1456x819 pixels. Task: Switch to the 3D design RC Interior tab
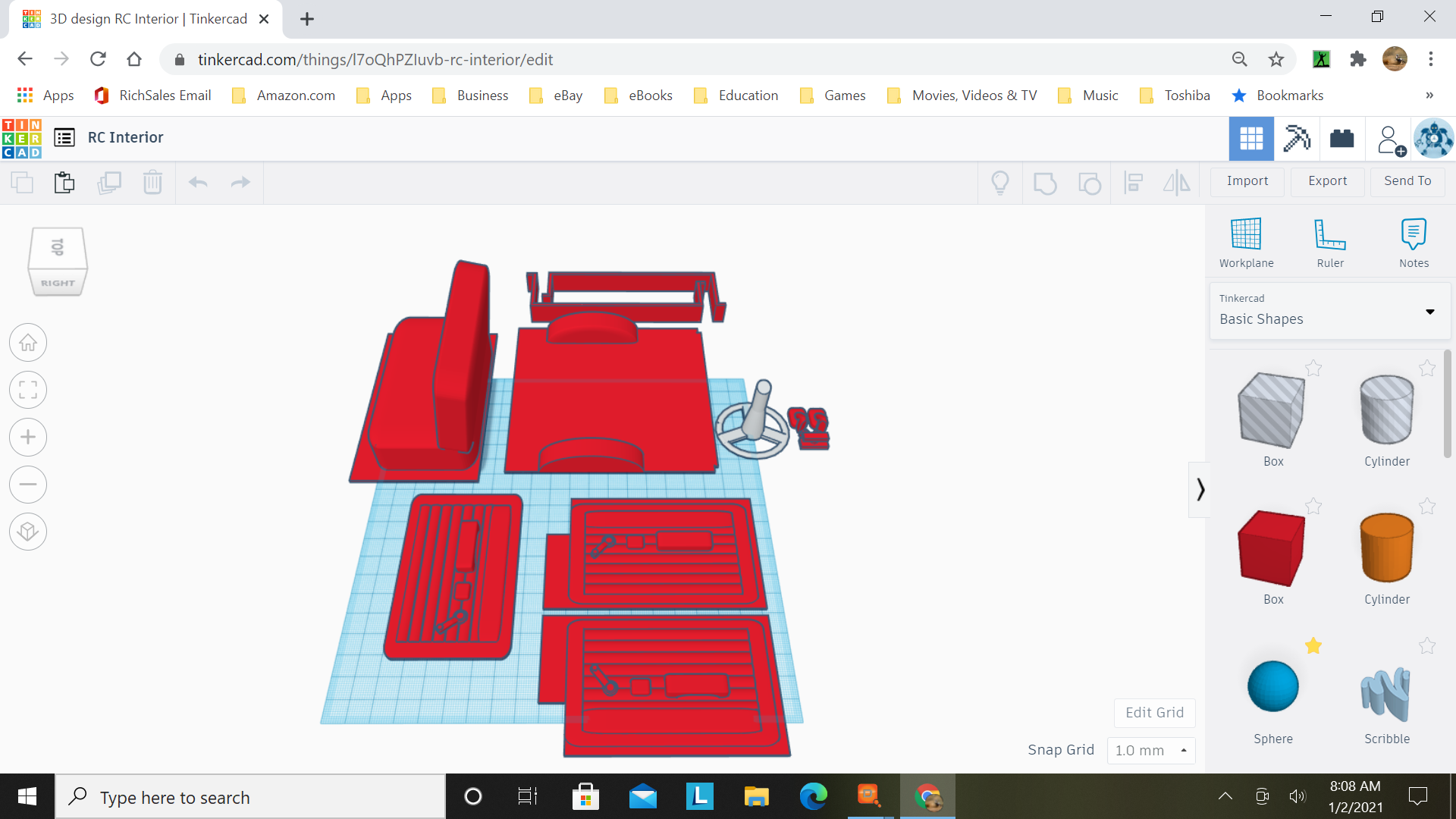(x=144, y=18)
